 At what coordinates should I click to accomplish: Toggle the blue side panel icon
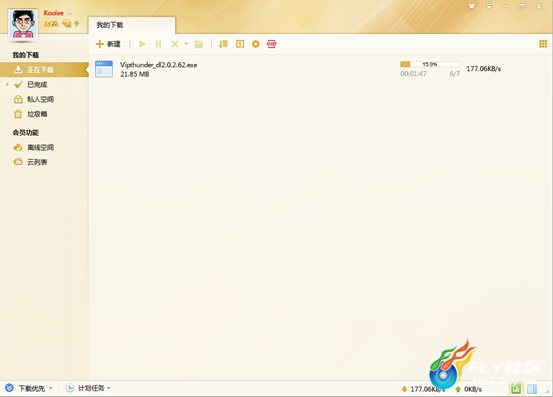532,389
